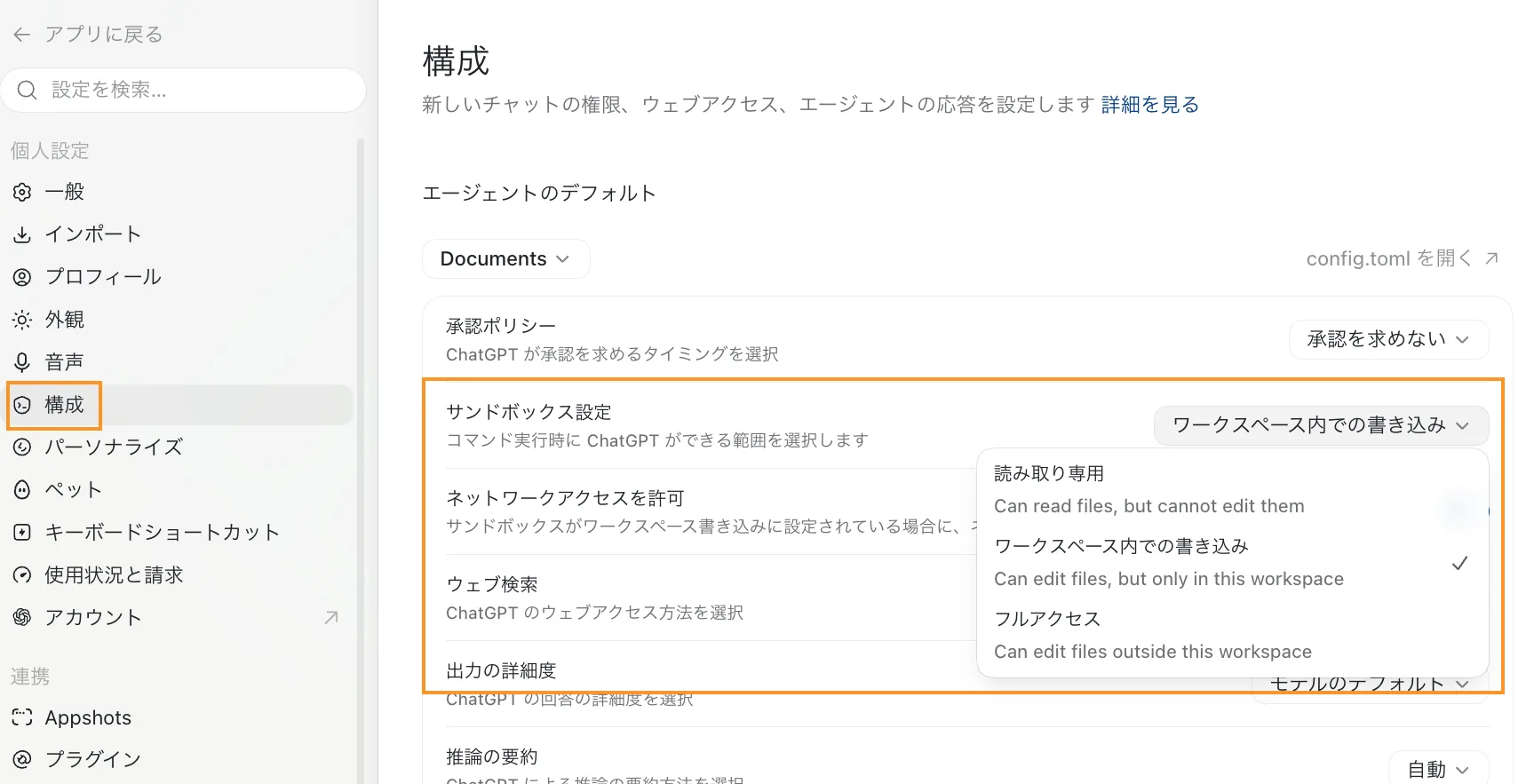Image resolution: width=1526 pixels, height=784 pixels.
Task: Choose フルアクセス sandbox option
Action: pyautogui.click(x=1232, y=635)
